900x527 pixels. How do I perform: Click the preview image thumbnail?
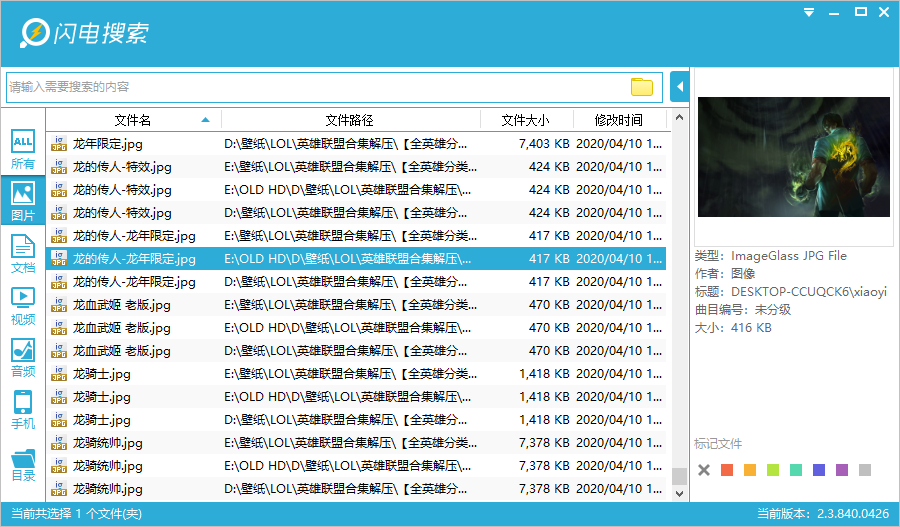click(794, 157)
